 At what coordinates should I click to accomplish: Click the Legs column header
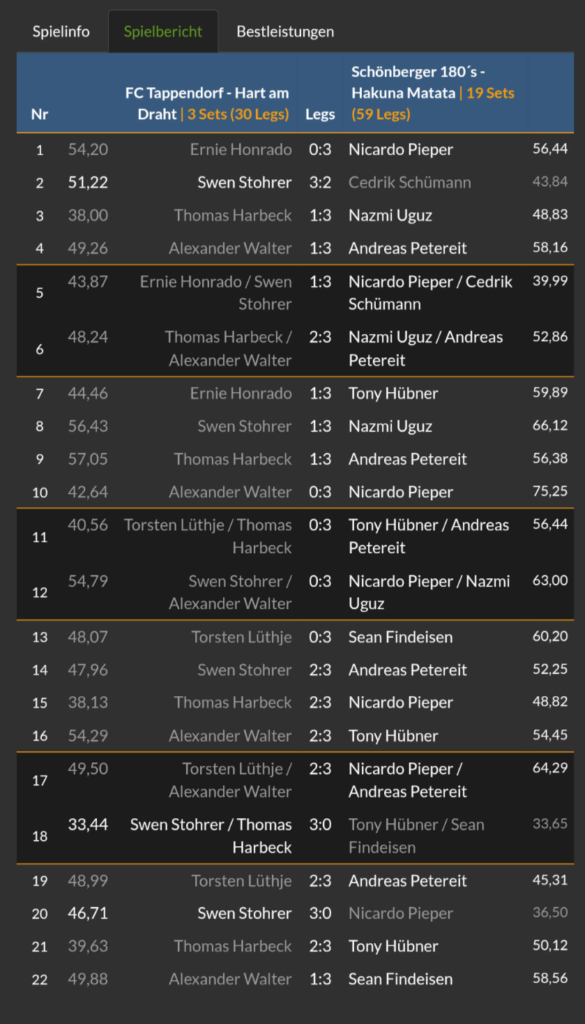click(320, 114)
